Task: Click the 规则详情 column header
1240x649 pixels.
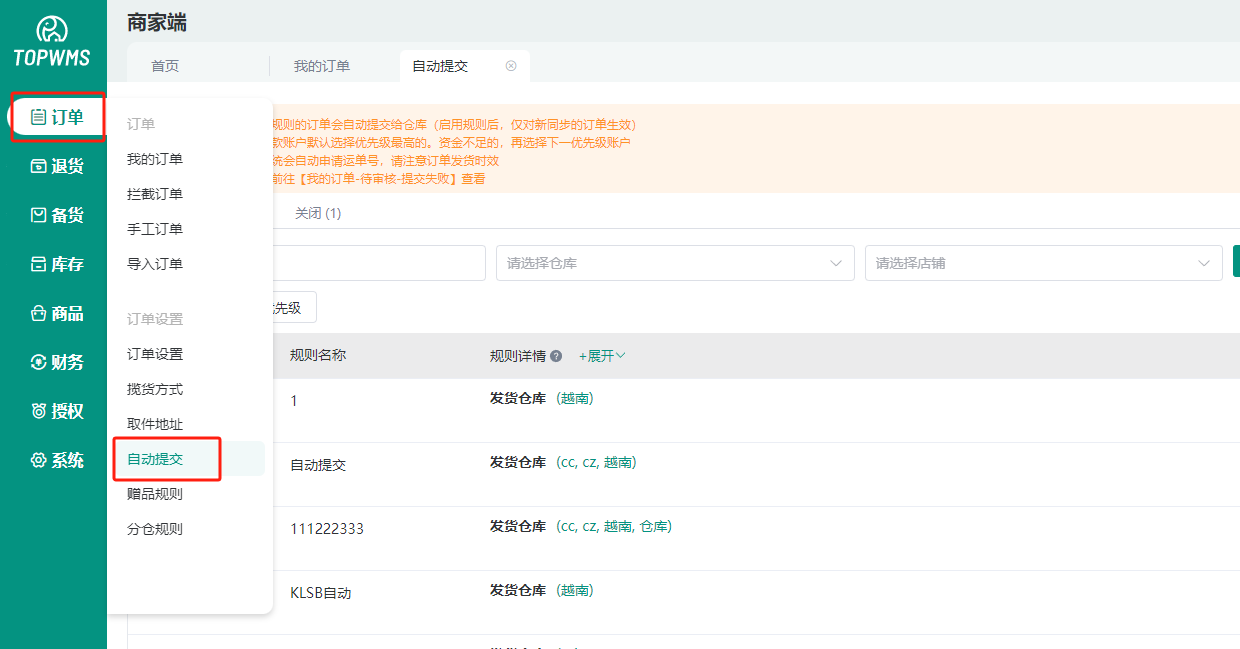Action: (x=517, y=356)
